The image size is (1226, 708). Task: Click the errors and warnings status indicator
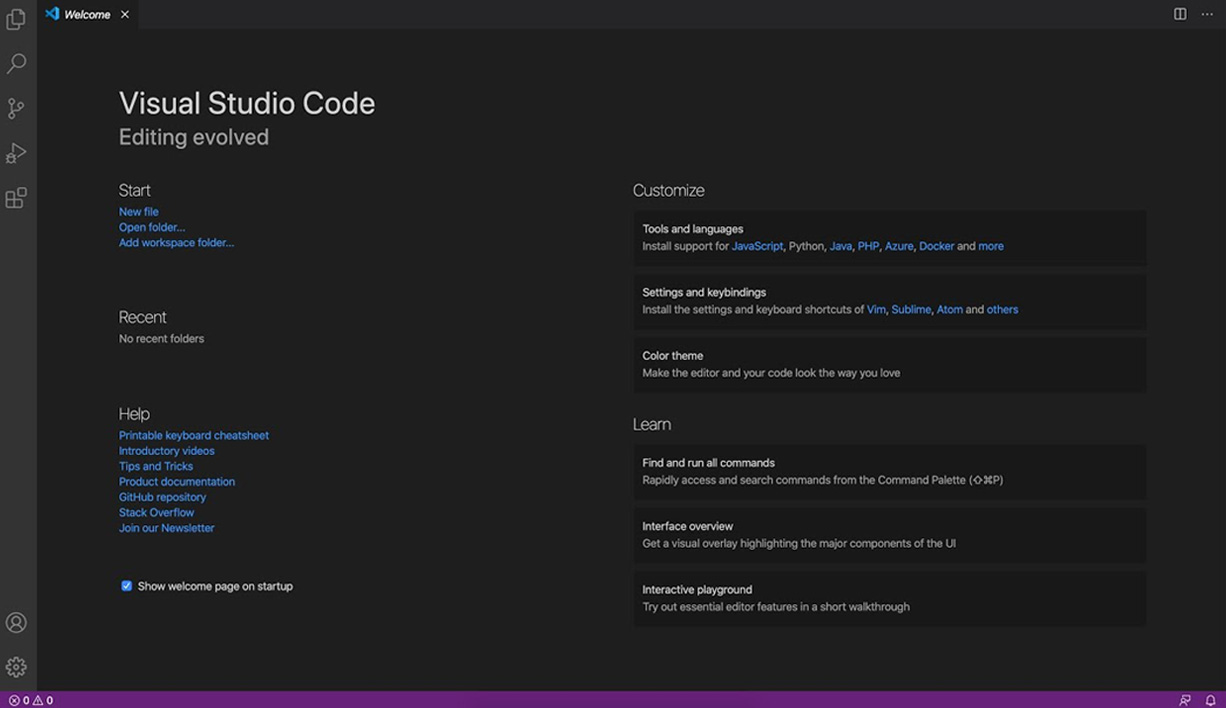pos(30,700)
